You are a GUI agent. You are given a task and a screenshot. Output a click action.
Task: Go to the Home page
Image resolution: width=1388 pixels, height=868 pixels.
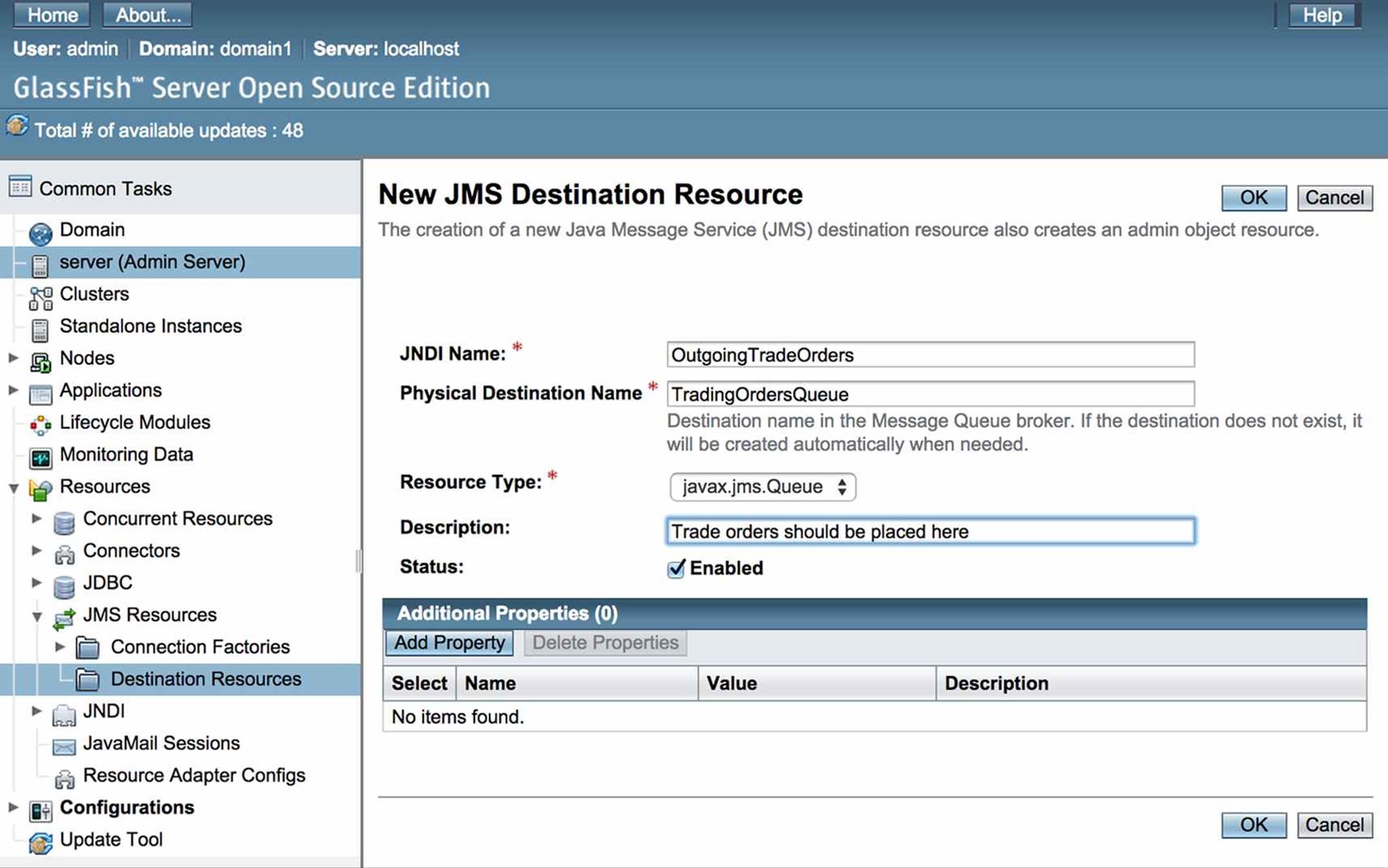click(52, 15)
